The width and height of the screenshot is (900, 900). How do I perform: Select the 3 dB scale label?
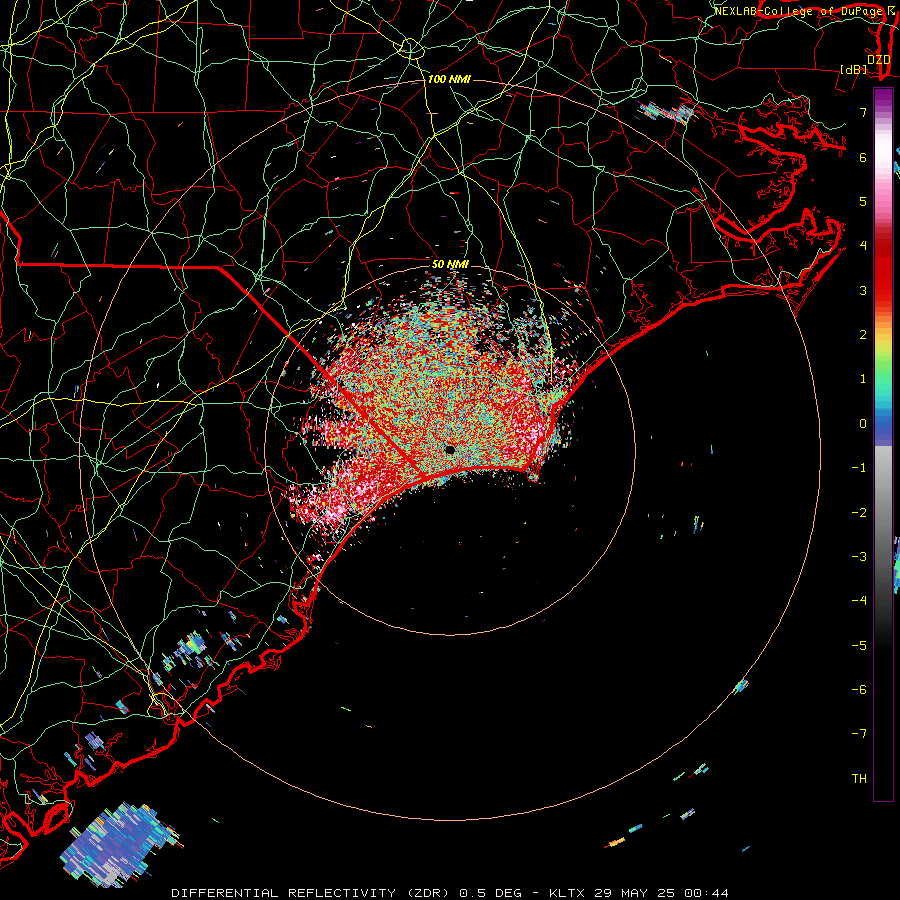863,290
